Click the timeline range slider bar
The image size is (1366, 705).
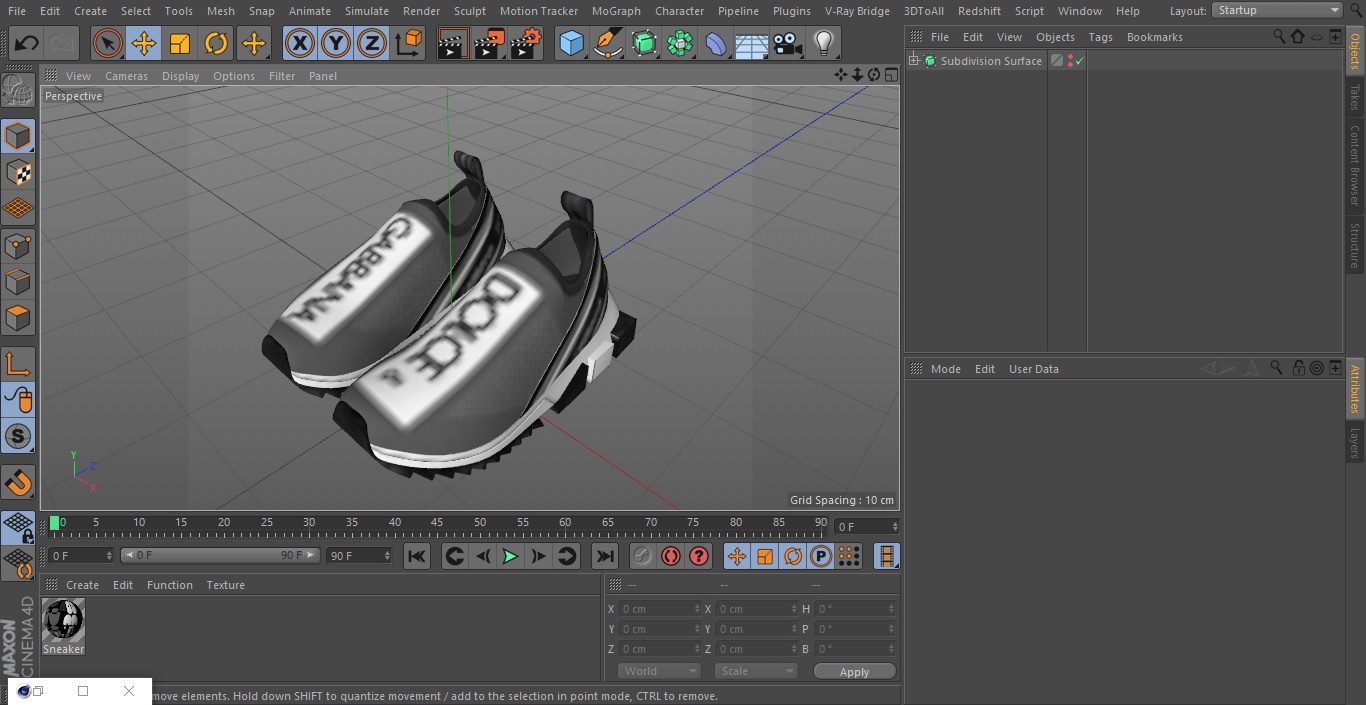tap(220, 555)
